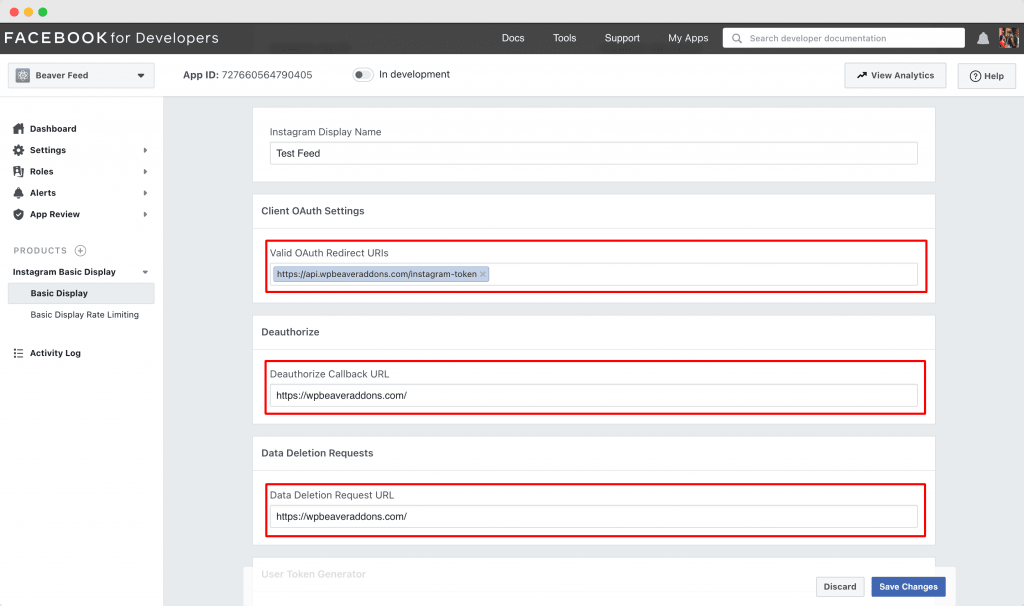Click the Alerts bell icon in sidebar
Viewport: 1024px width, 606px height.
click(x=18, y=193)
